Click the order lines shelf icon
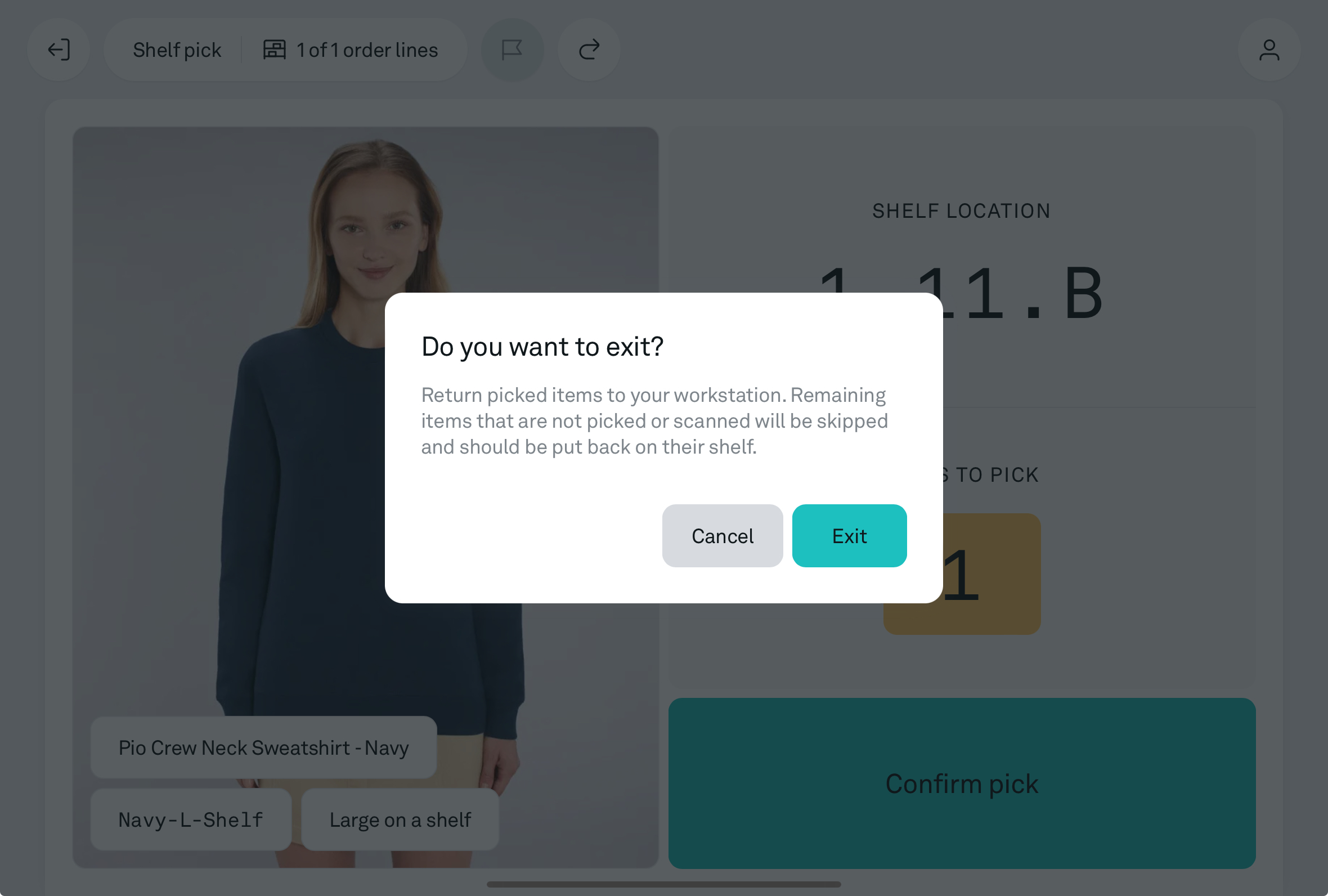The image size is (1328, 896). [274, 50]
